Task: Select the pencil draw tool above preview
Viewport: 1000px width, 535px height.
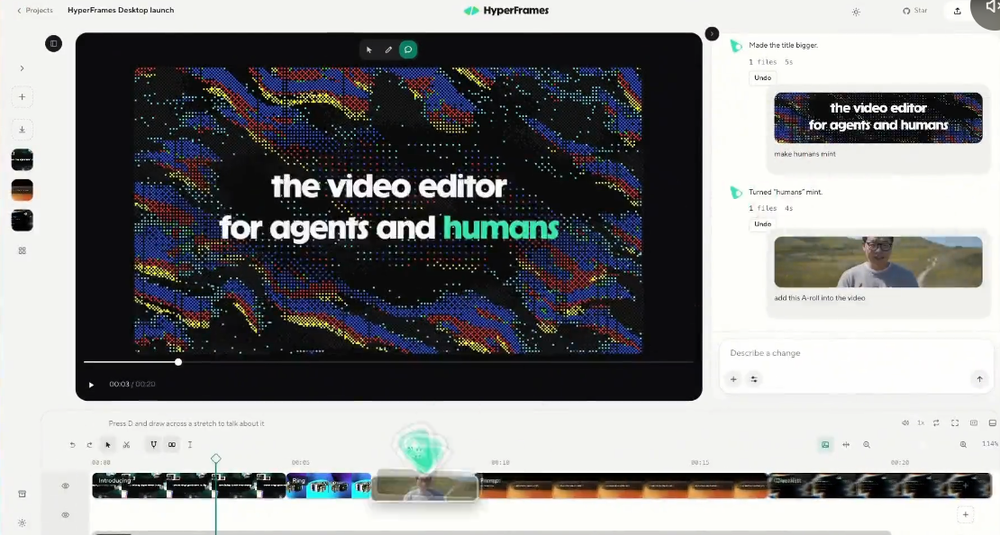Action: pos(388,50)
